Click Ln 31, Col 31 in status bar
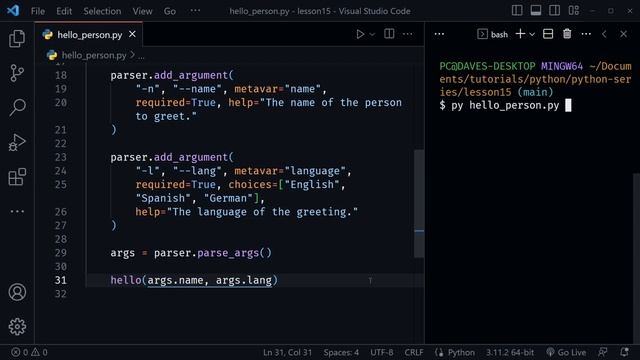The height and width of the screenshot is (360, 640). coord(287,352)
